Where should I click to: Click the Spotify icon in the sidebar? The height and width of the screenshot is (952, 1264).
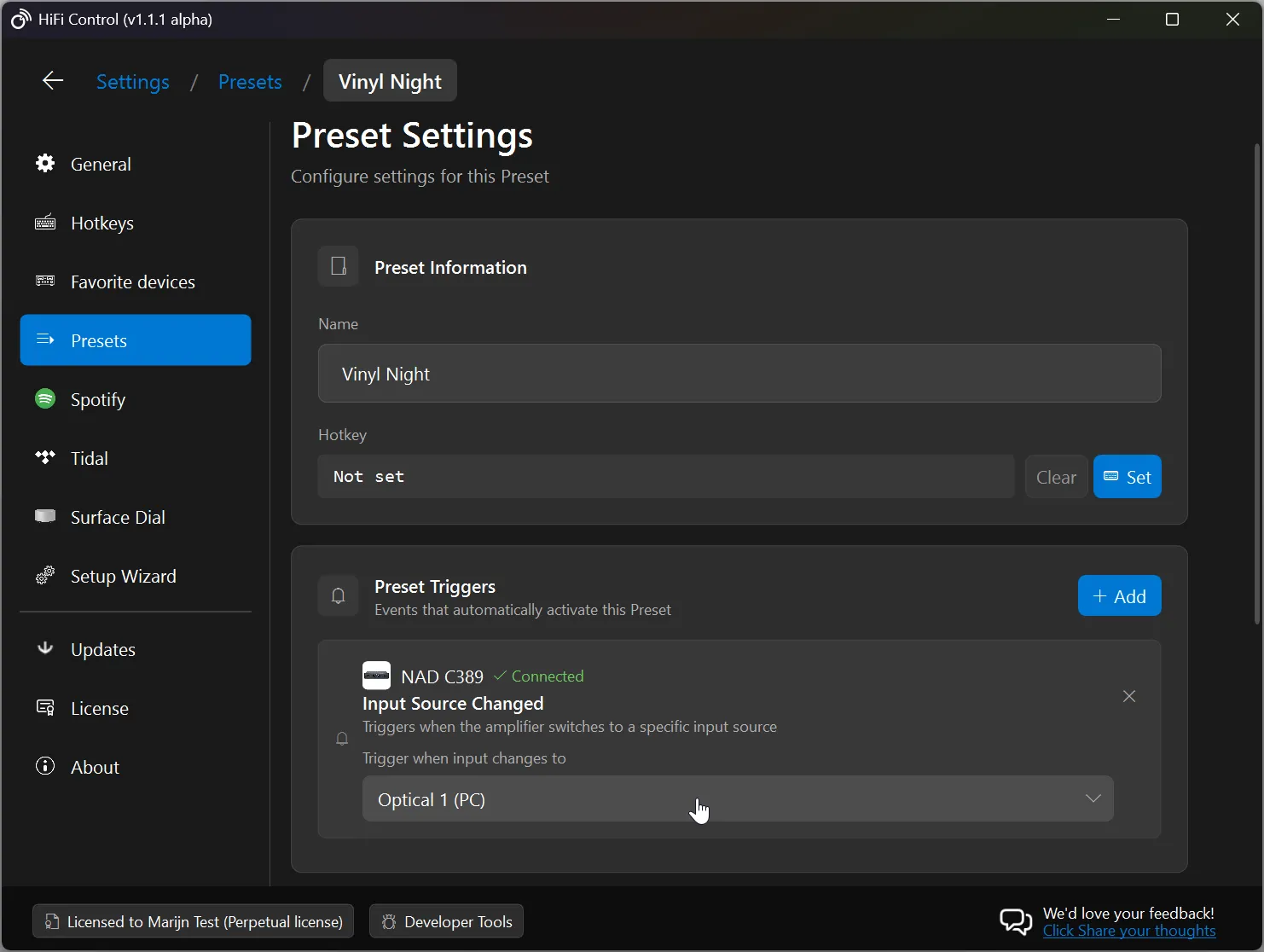[44, 399]
